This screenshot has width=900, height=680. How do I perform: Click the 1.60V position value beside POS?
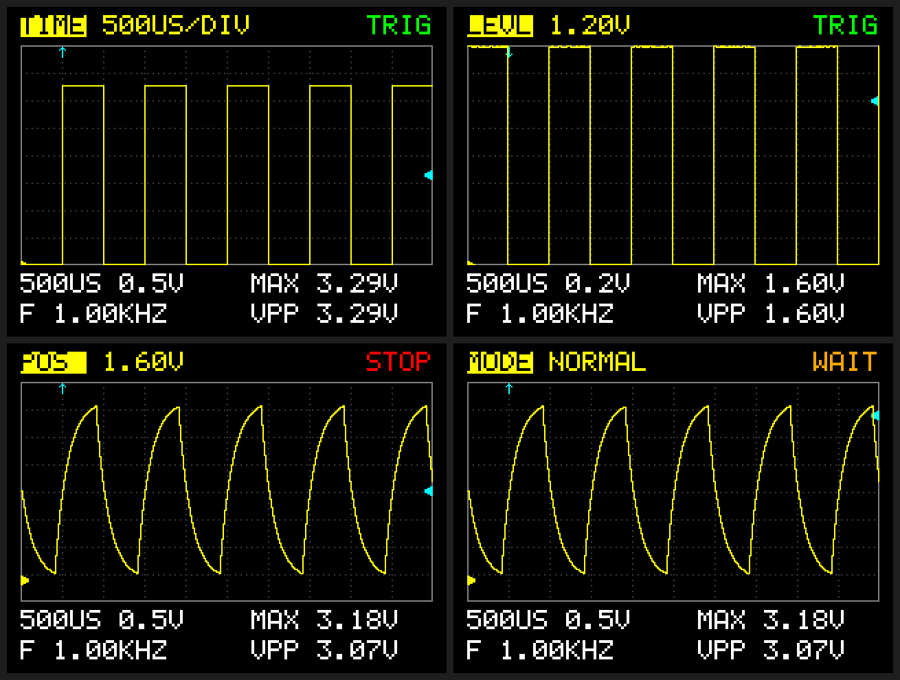[143, 362]
